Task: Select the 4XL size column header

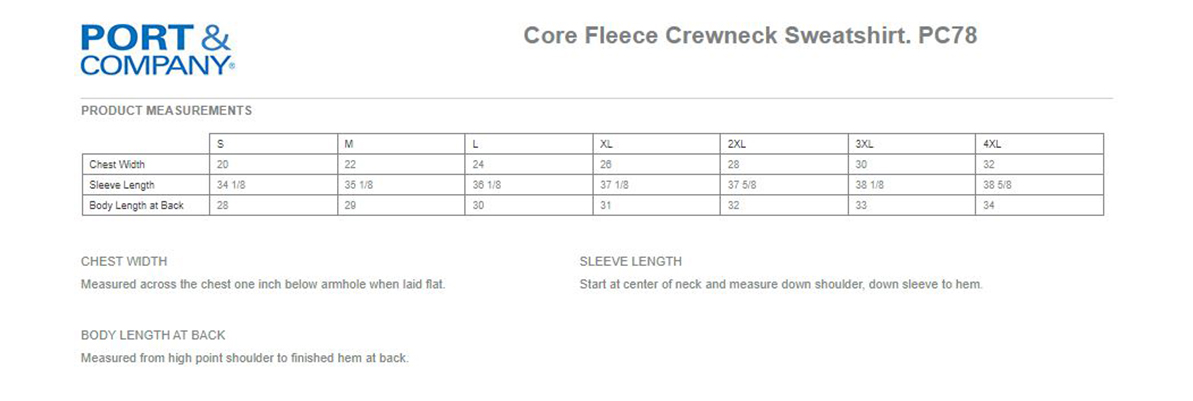Action: (x=993, y=144)
